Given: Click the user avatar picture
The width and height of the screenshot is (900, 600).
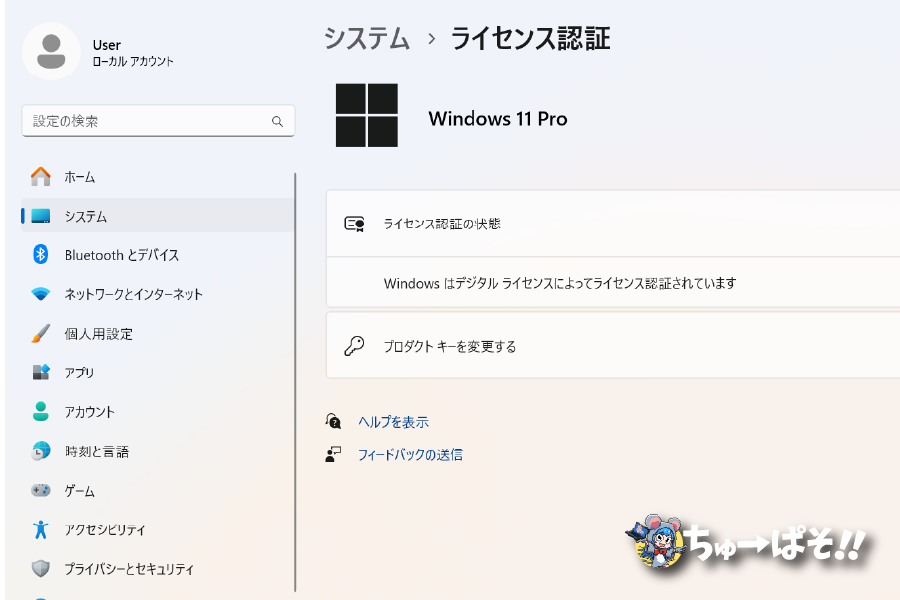Looking at the screenshot, I should (x=51, y=52).
